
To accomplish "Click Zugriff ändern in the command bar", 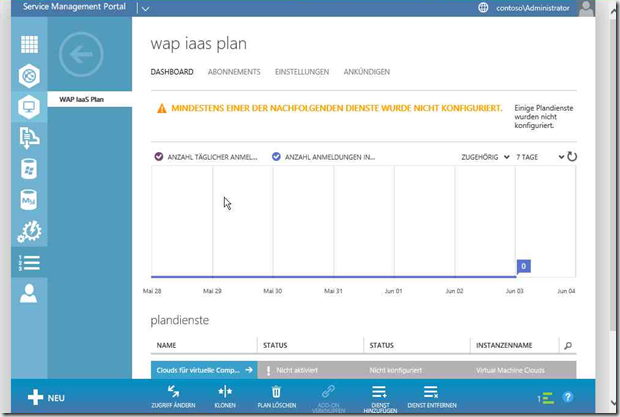I will pos(173,397).
